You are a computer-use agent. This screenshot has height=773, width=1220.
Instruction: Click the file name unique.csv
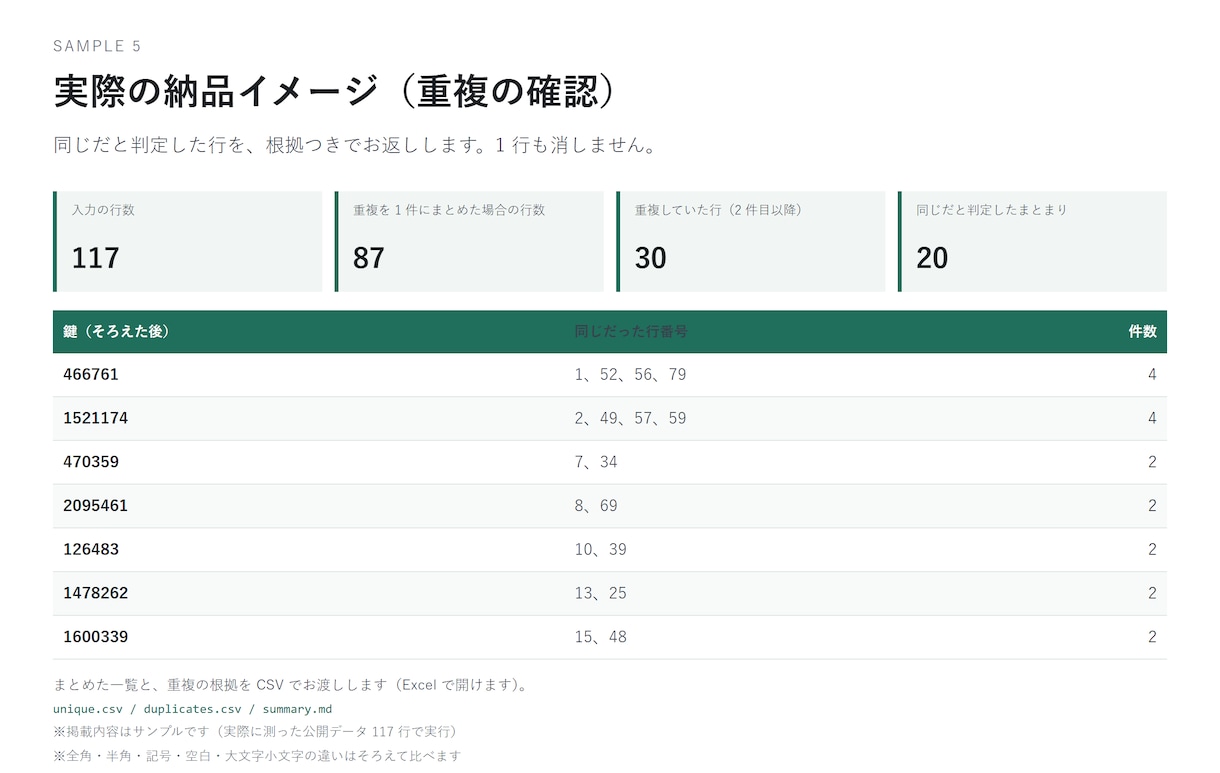point(88,709)
